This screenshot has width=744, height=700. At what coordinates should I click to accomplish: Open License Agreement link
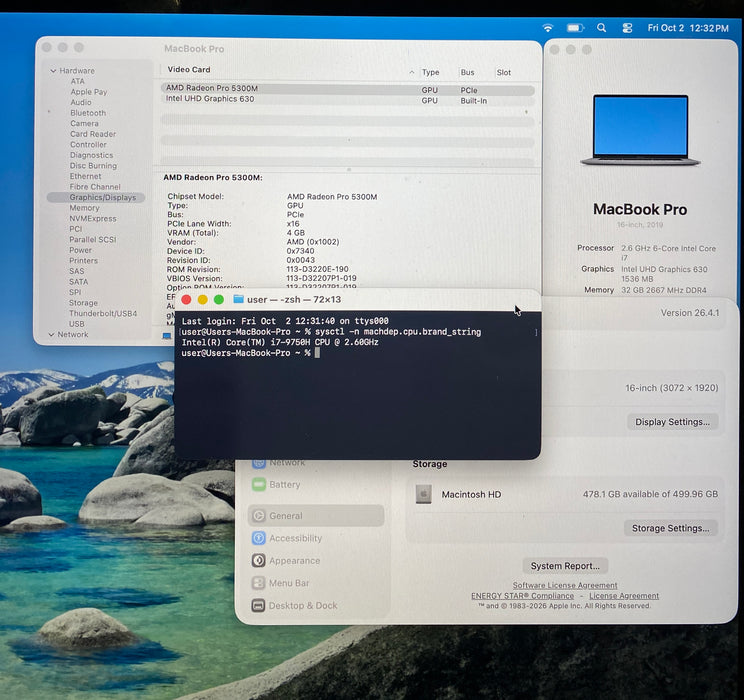624,596
